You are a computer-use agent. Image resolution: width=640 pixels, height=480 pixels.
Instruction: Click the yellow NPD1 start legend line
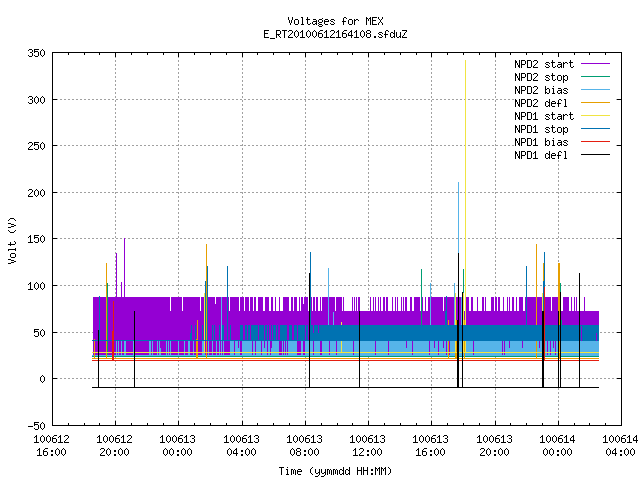pos(595,116)
